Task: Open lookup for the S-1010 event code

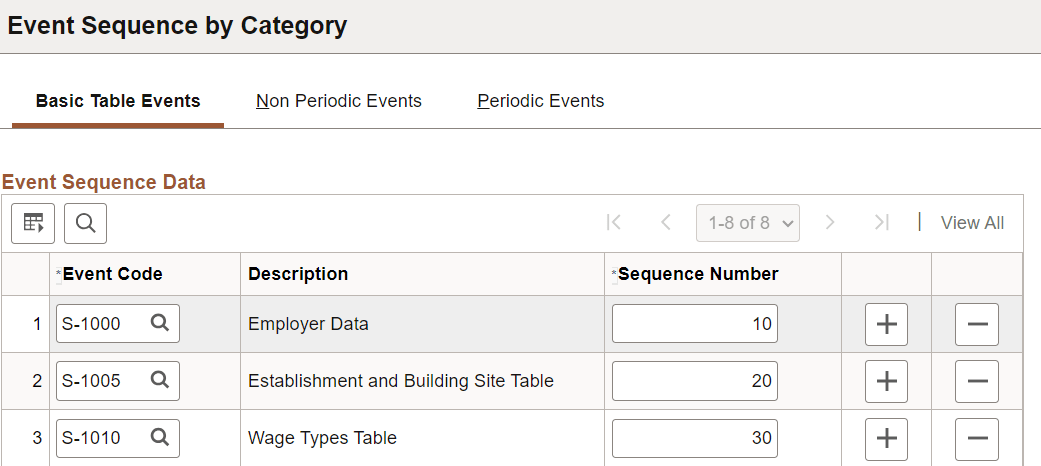Action: click(159, 437)
